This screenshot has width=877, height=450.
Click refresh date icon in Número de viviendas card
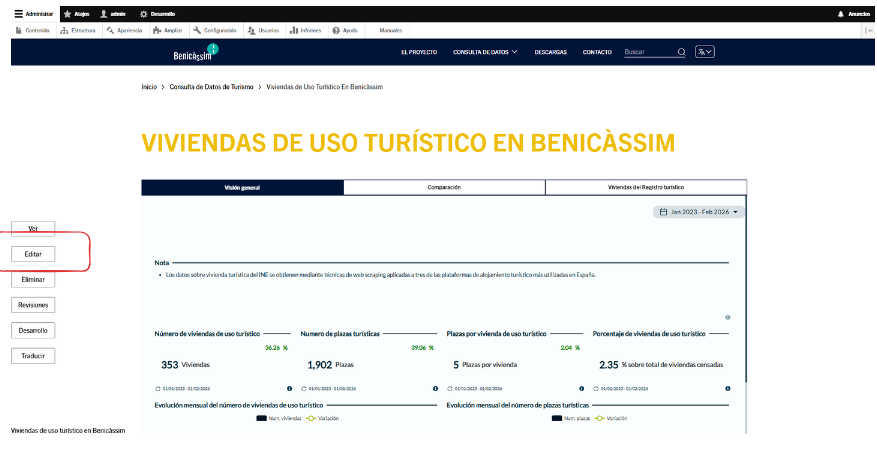158,389
